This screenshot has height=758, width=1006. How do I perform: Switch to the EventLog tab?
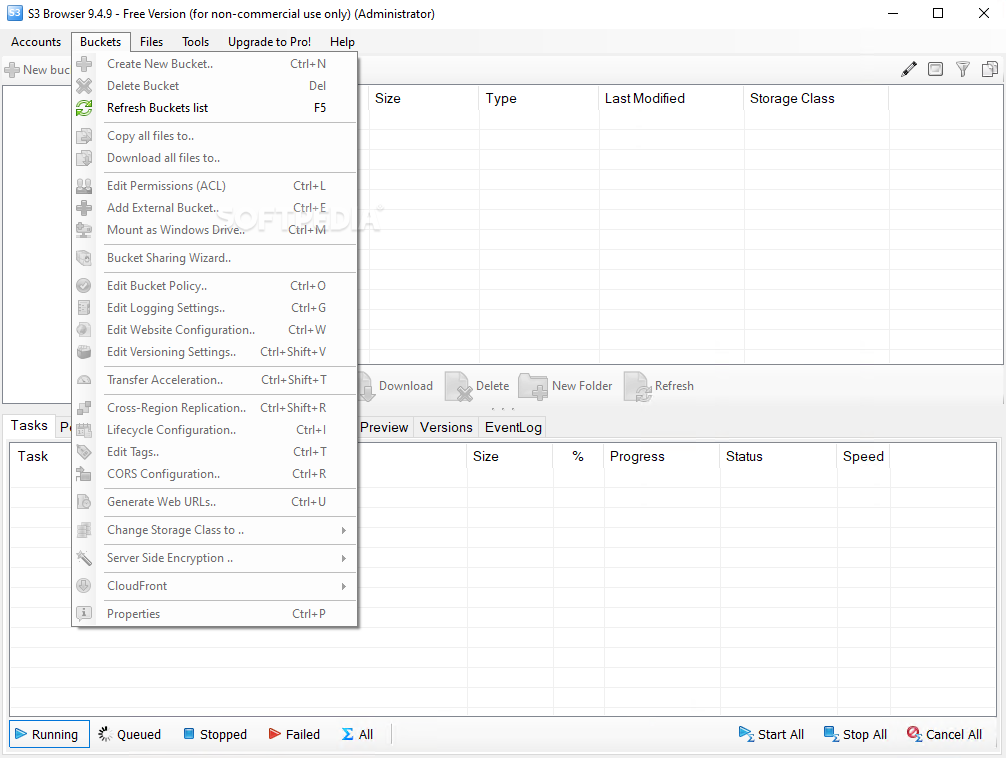pyautogui.click(x=513, y=427)
